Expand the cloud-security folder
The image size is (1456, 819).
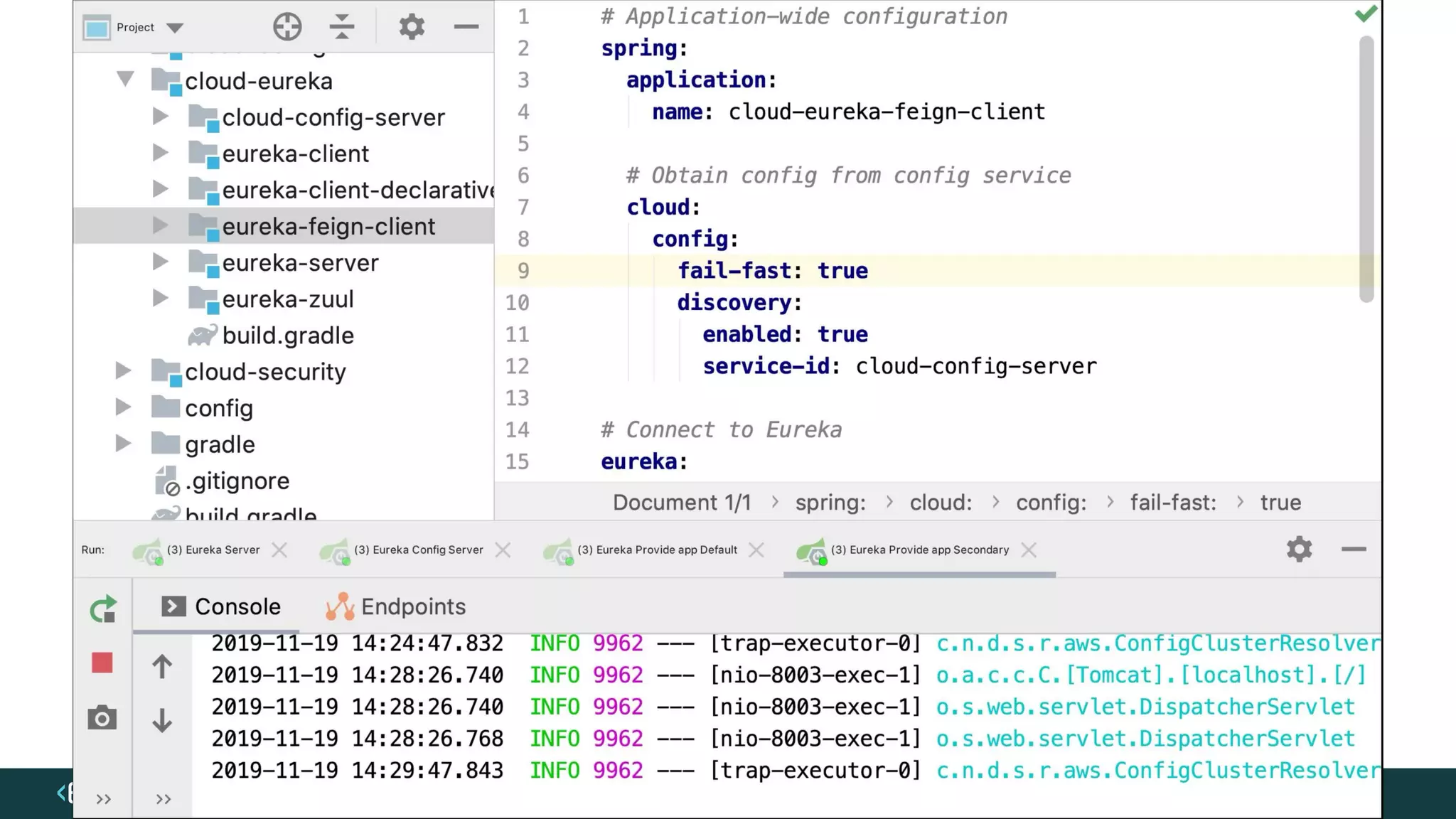[x=123, y=370]
